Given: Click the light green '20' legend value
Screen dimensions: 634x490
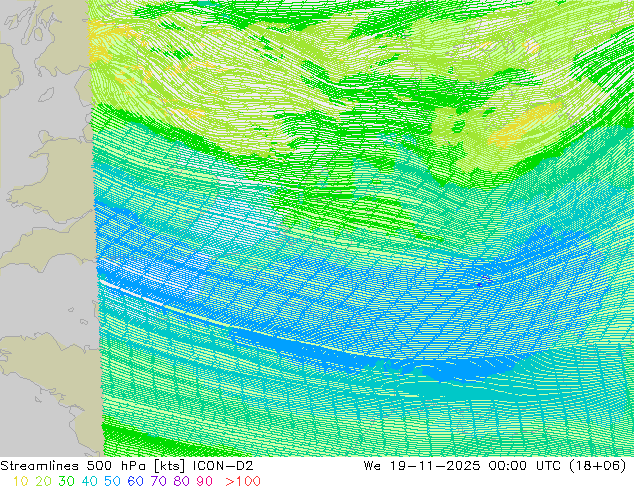Looking at the screenshot, I should pos(43,481).
